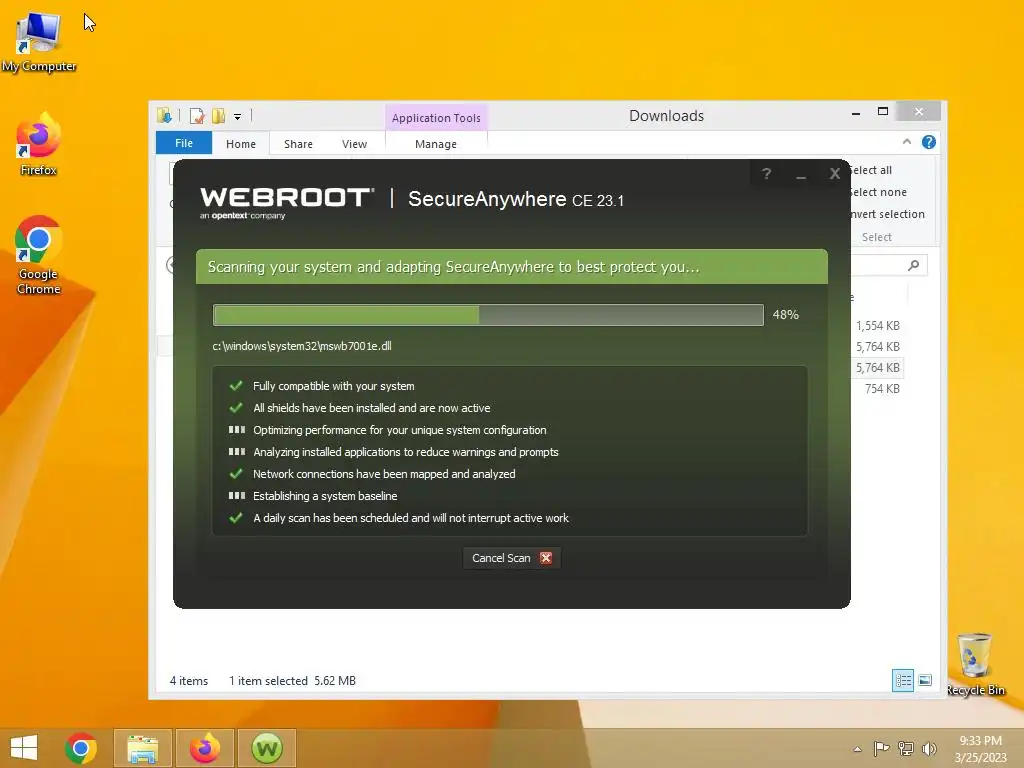This screenshot has height=768, width=1024.
Task: Click '1 item selected 5.62 MB' status text
Action: (293, 680)
